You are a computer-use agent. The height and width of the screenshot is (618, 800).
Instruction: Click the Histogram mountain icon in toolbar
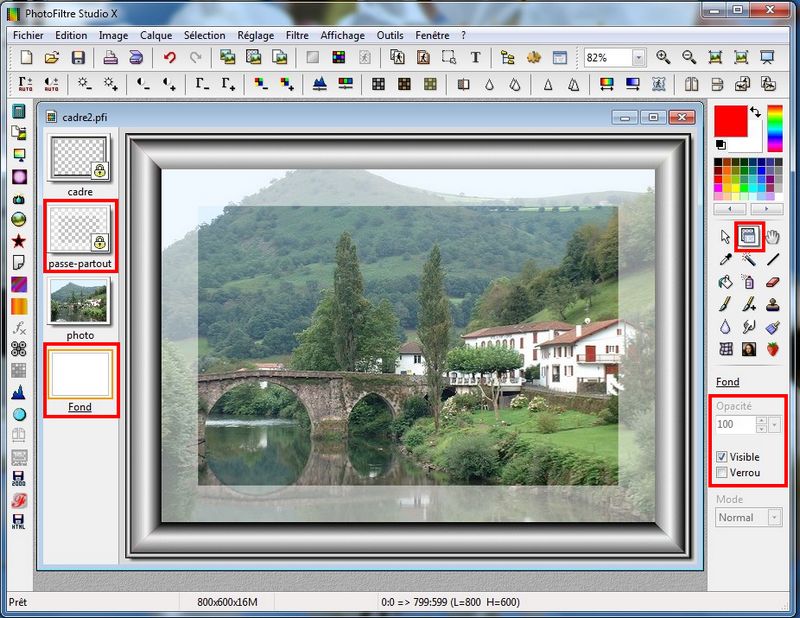click(319, 84)
